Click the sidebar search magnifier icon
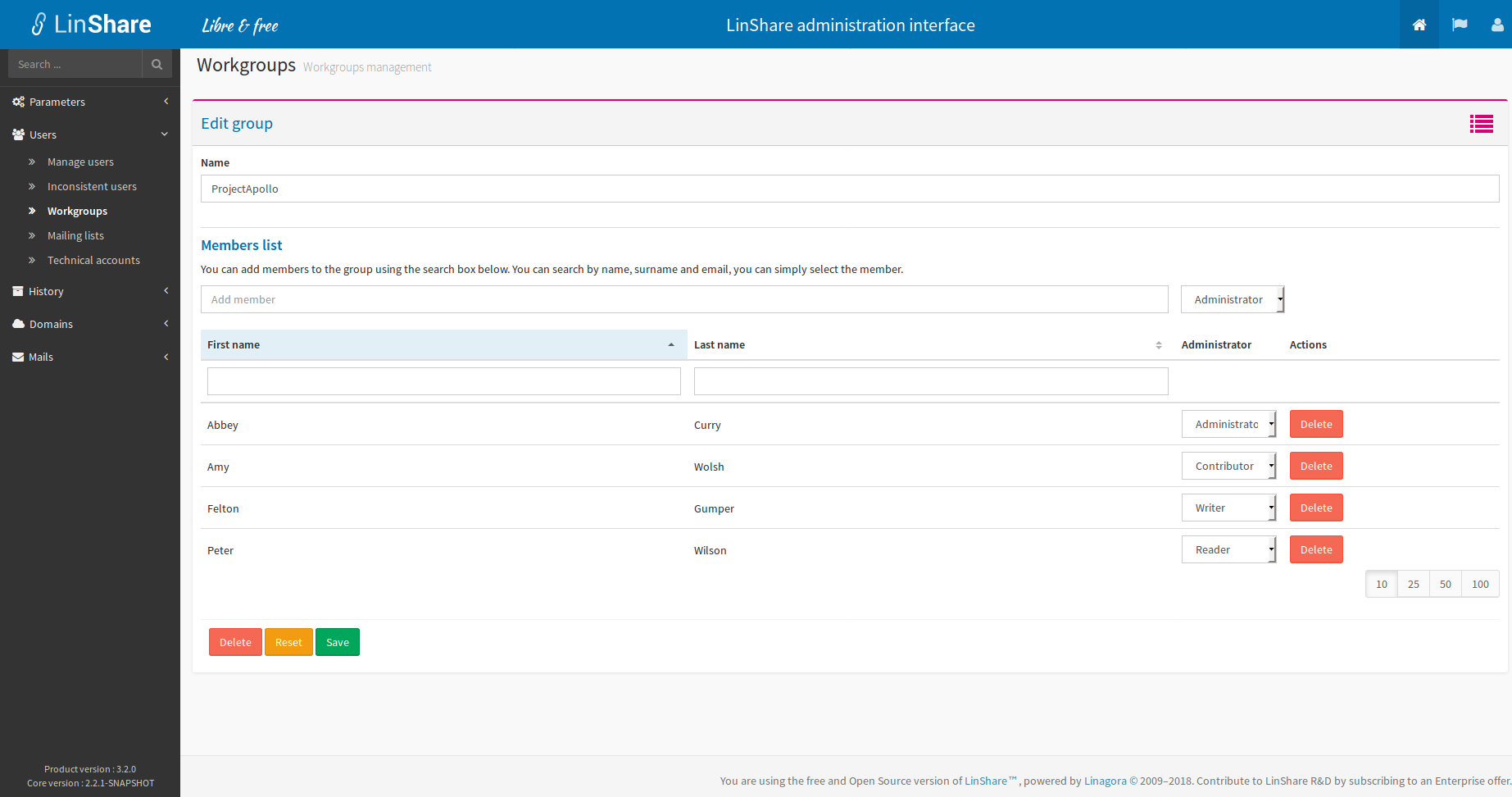 pos(157,64)
